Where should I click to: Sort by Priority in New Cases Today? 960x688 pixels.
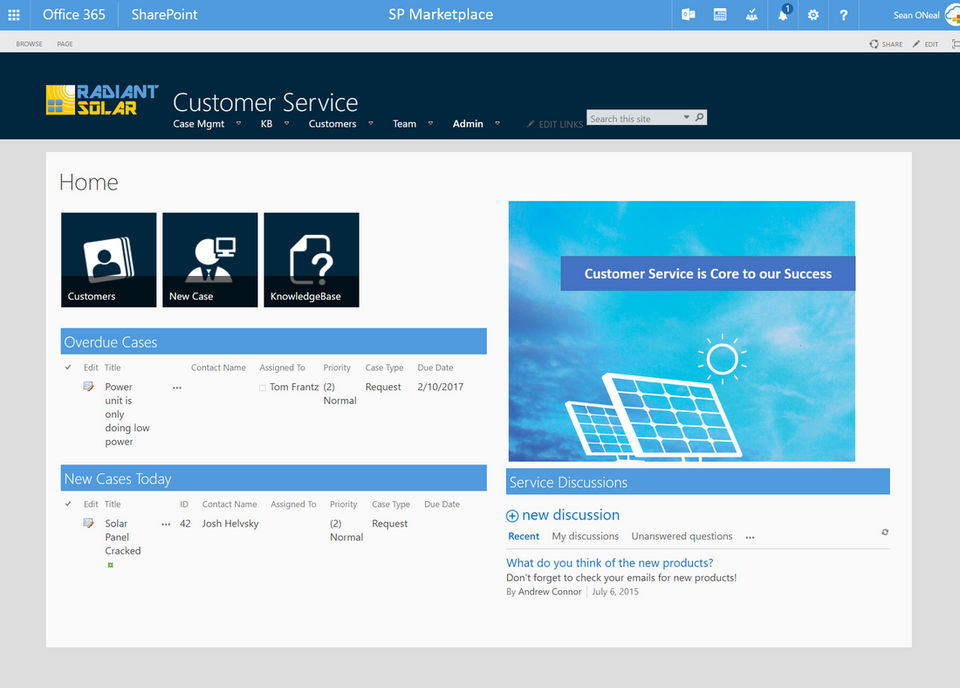(x=343, y=504)
